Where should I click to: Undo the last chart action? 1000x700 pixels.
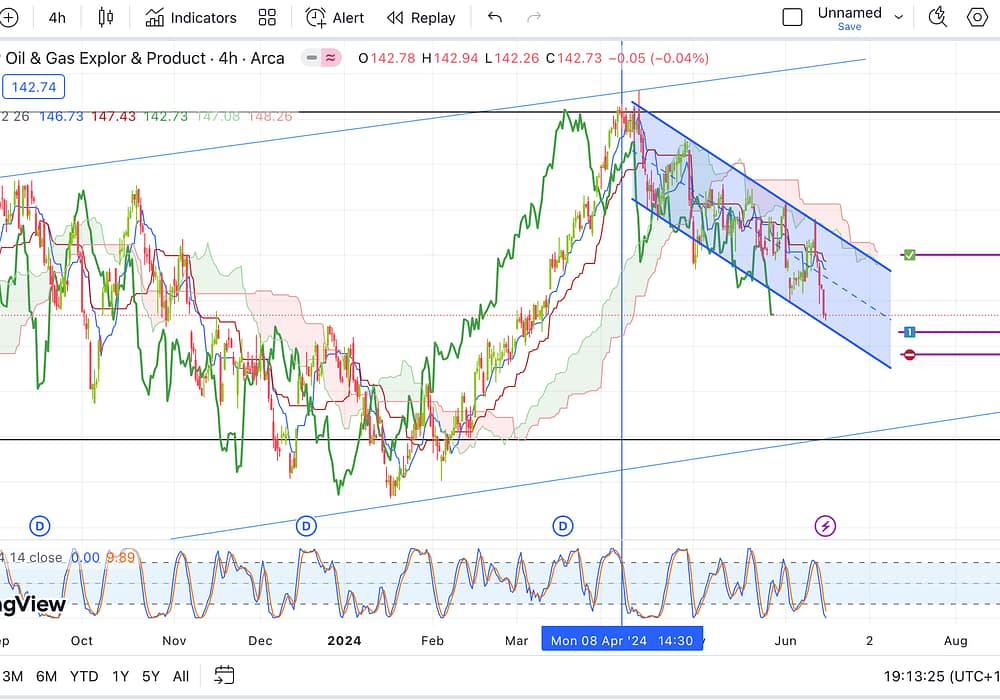(494, 17)
